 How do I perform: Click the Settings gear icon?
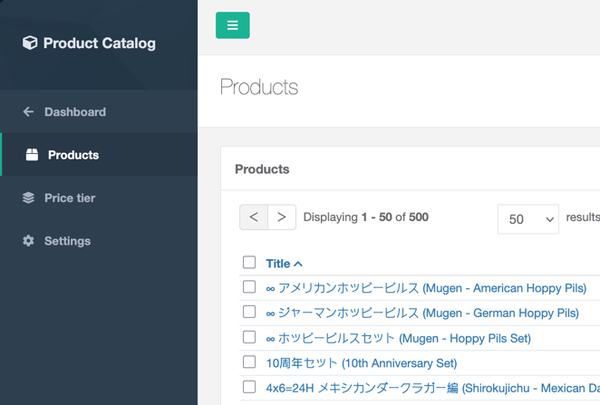coord(28,241)
